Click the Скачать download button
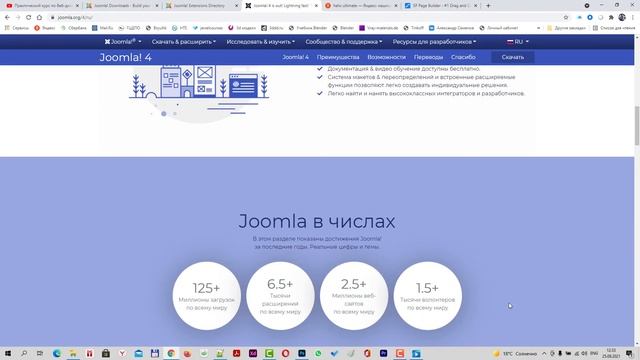This screenshot has width=640, height=360. coord(513,57)
